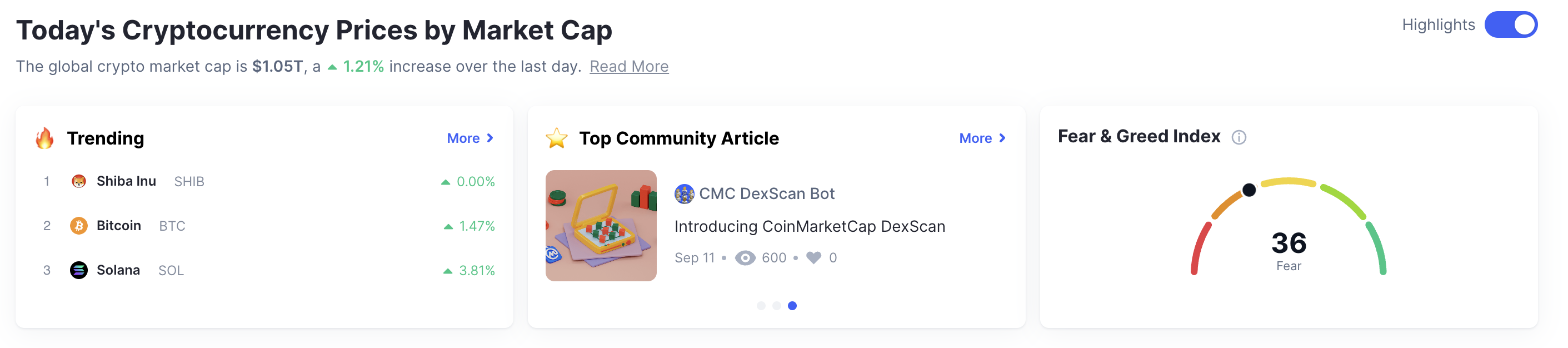Click the DexScan article thumbnail image
The width and height of the screenshot is (1568, 348).
[601, 226]
